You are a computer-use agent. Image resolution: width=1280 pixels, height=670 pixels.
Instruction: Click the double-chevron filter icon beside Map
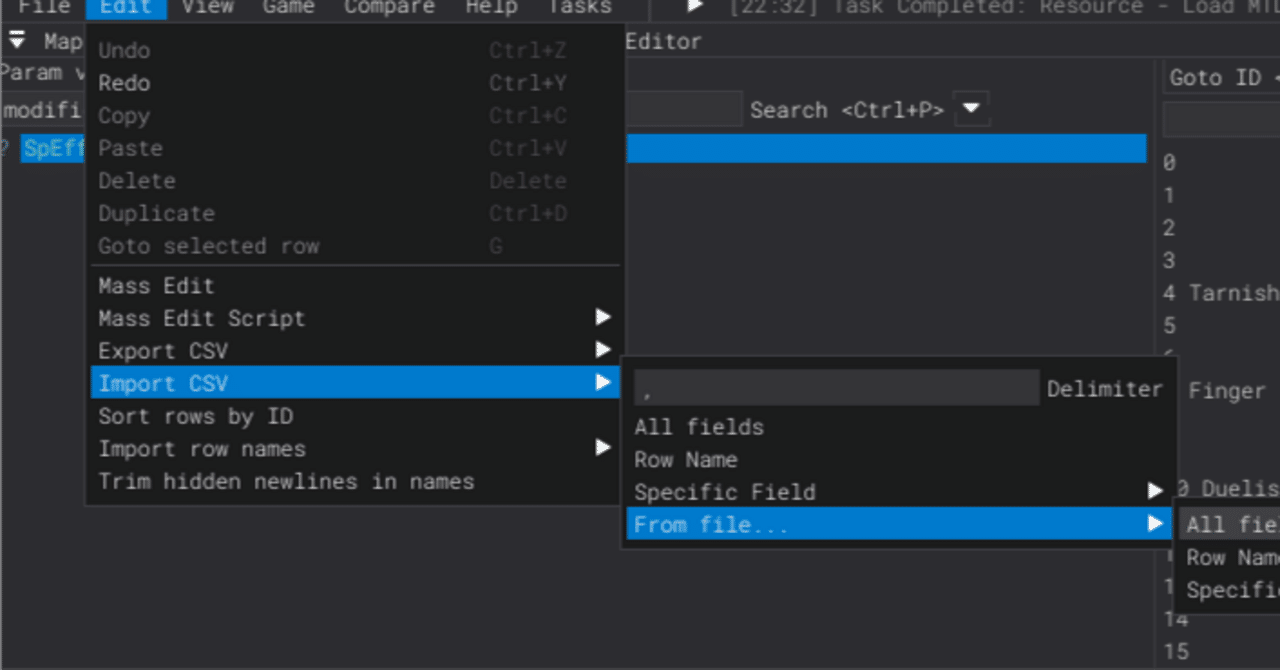15,40
